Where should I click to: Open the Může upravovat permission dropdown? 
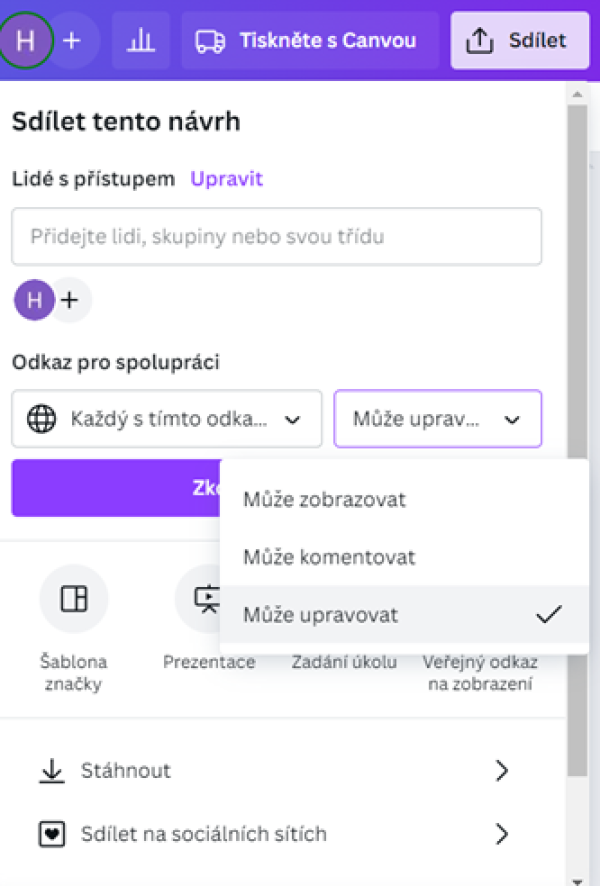(x=438, y=419)
